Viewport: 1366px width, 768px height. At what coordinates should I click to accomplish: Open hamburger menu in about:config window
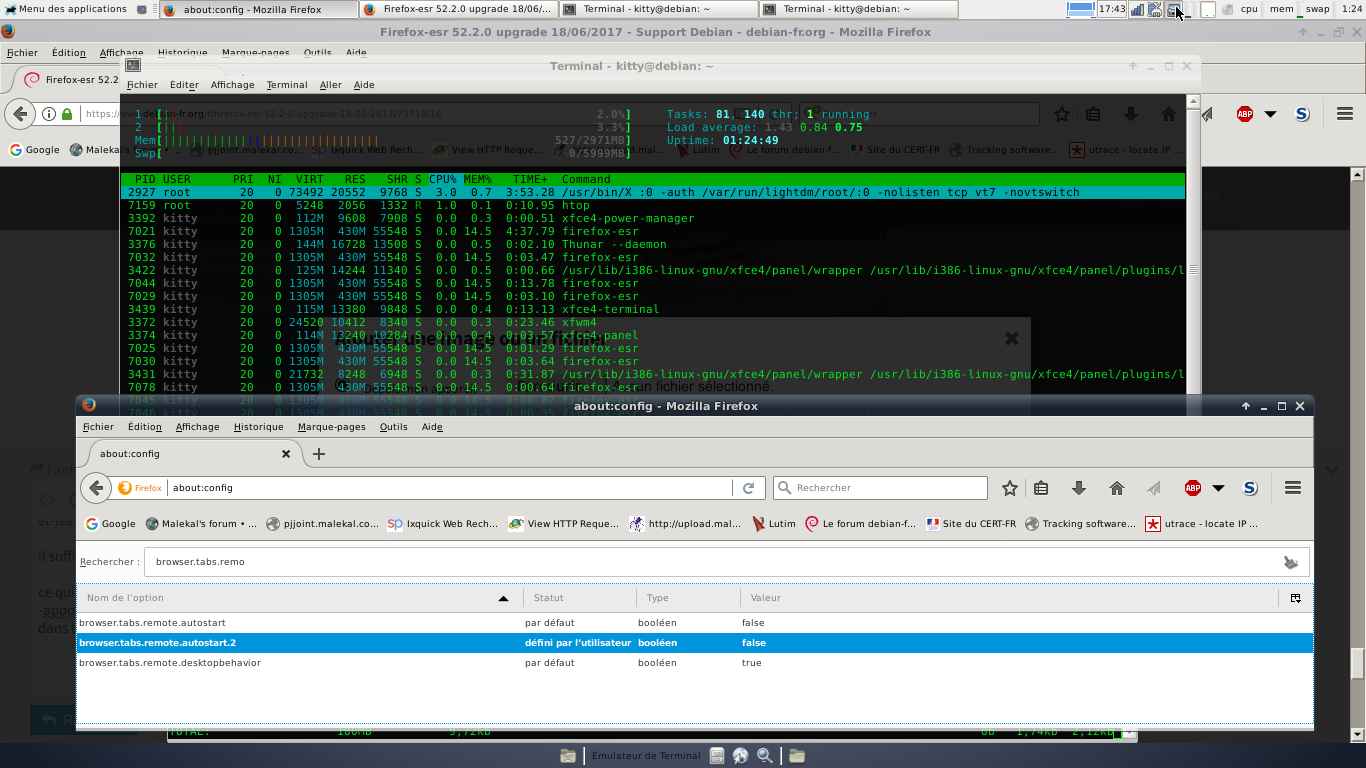(x=1293, y=488)
